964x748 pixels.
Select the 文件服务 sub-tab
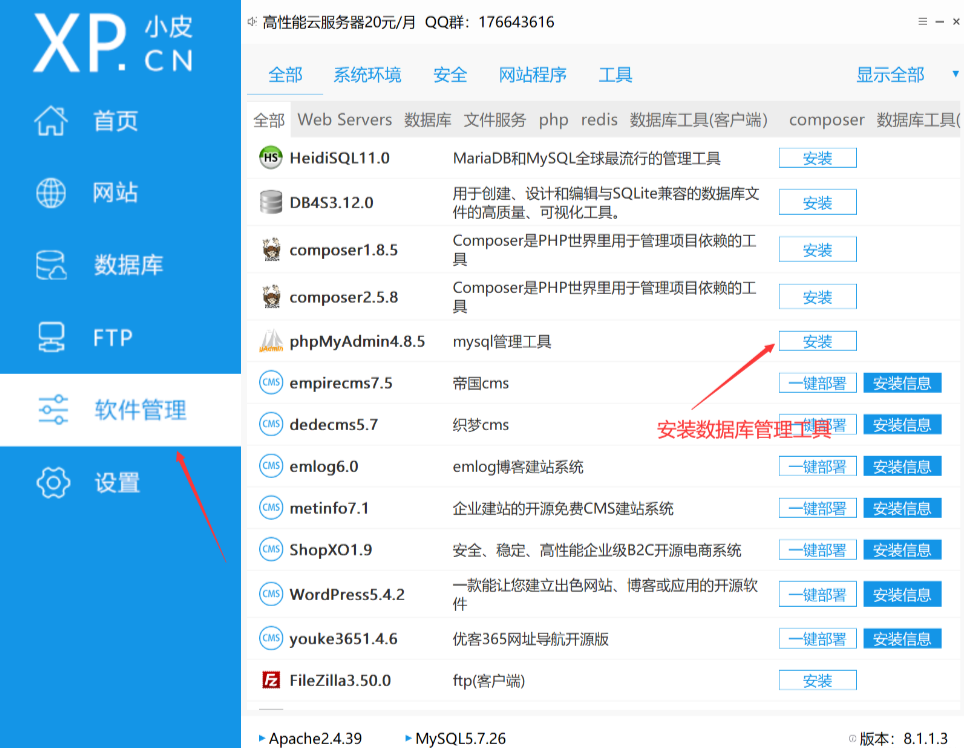(495, 120)
